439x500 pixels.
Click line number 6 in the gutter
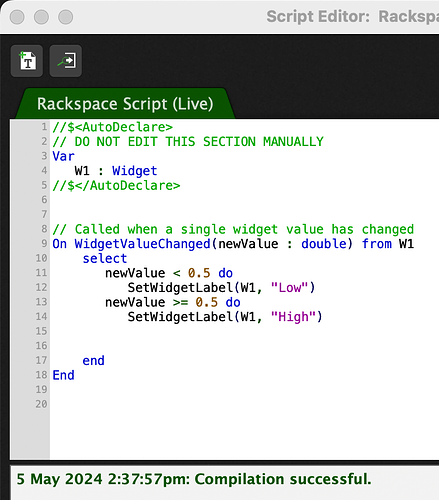coord(44,200)
